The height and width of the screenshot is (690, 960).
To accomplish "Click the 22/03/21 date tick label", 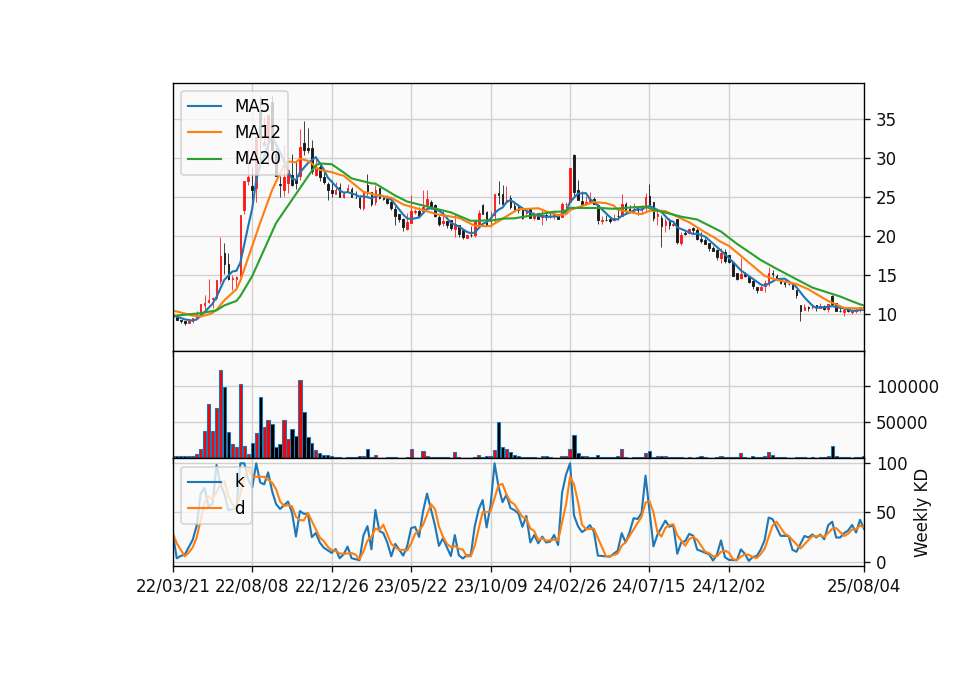I will point(173,586).
